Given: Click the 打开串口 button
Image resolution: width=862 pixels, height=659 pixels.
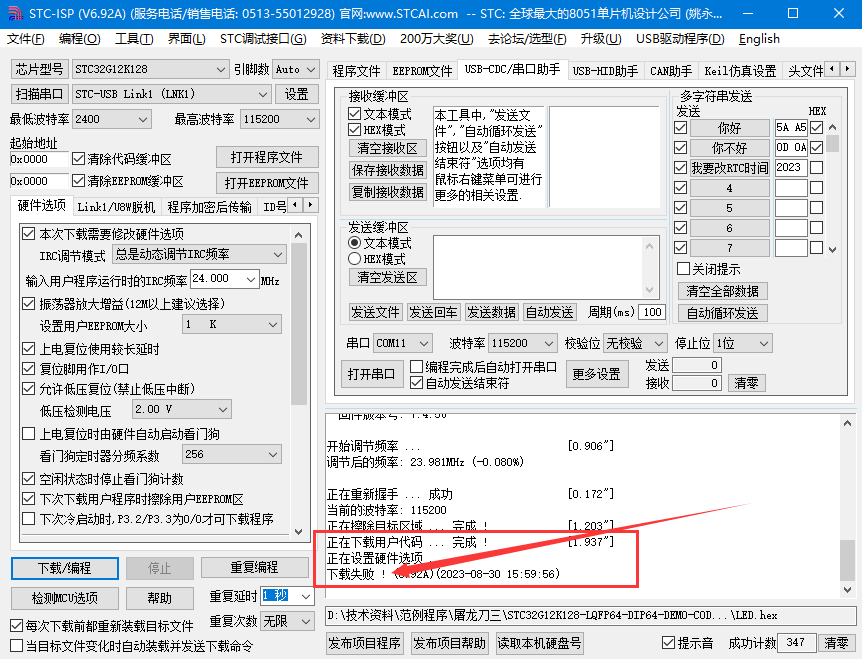Looking at the screenshot, I should point(371,375).
